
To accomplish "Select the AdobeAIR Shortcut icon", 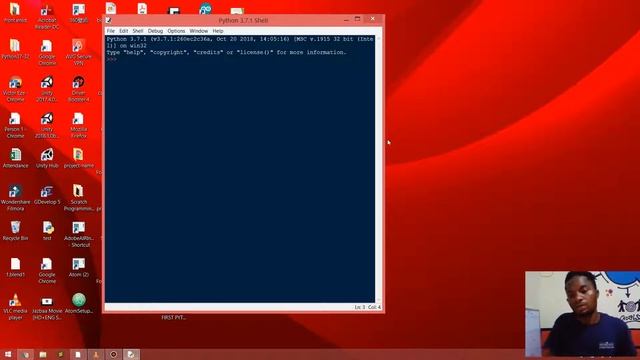I will pyautogui.click(x=78, y=234).
